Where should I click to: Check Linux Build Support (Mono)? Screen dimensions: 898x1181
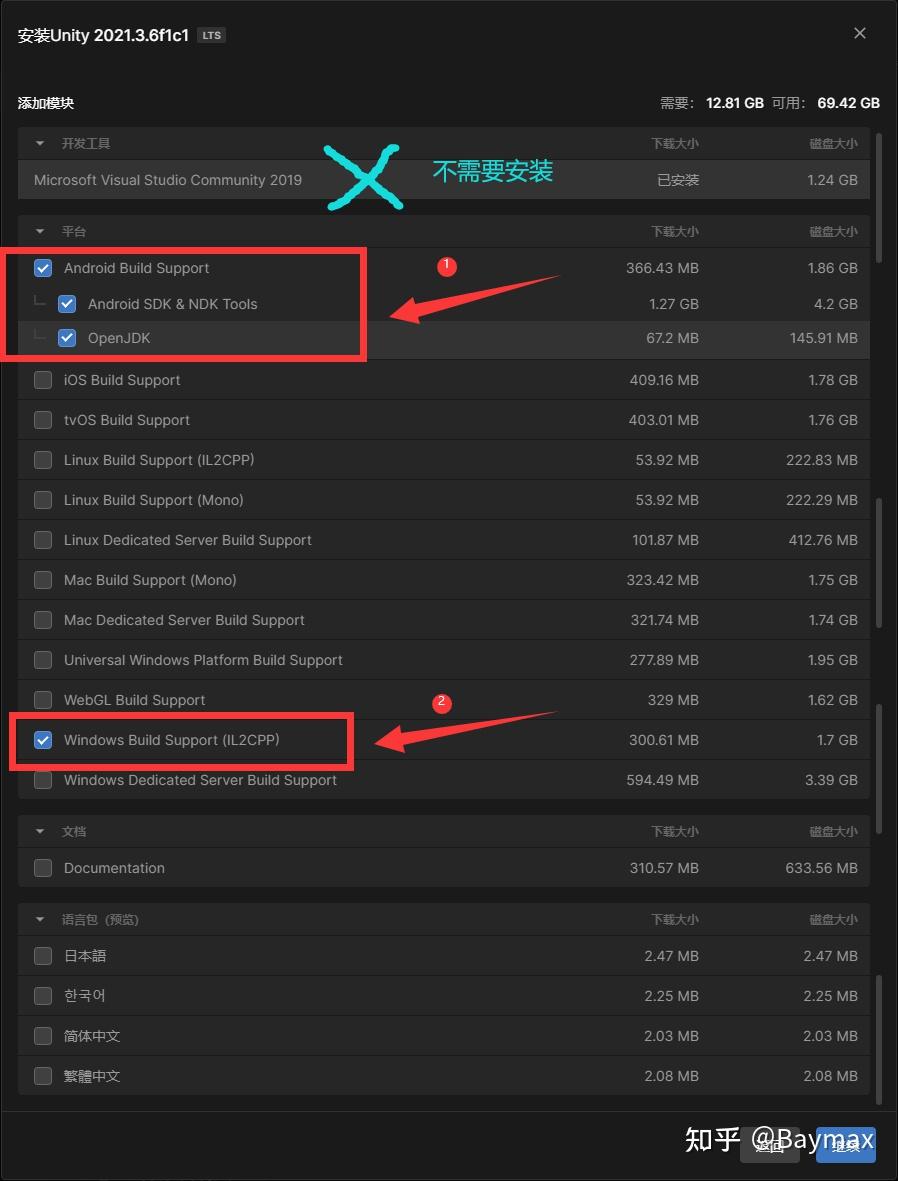(x=43, y=500)
